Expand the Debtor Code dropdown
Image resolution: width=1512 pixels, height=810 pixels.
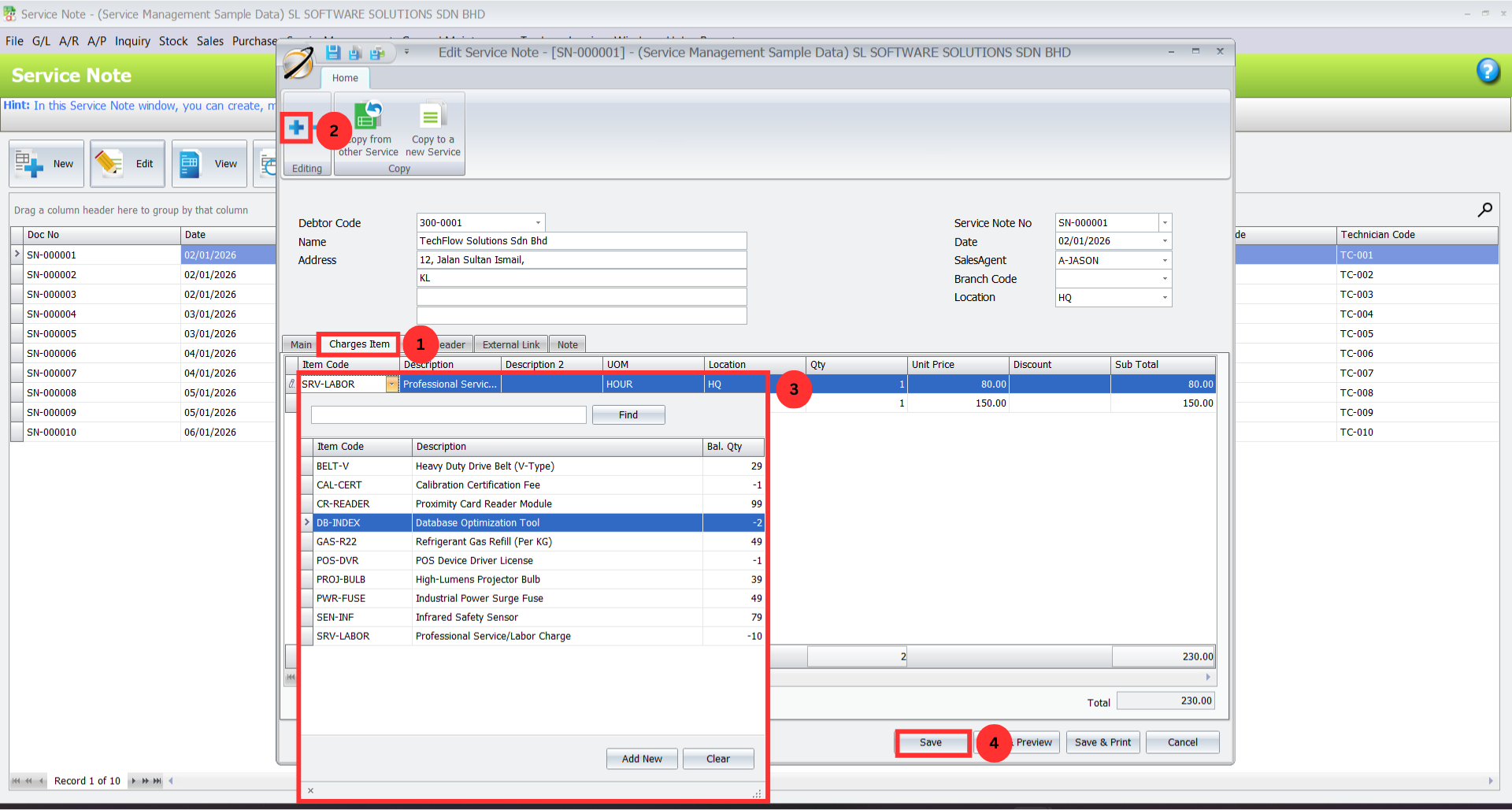click(x=538, y=223)
